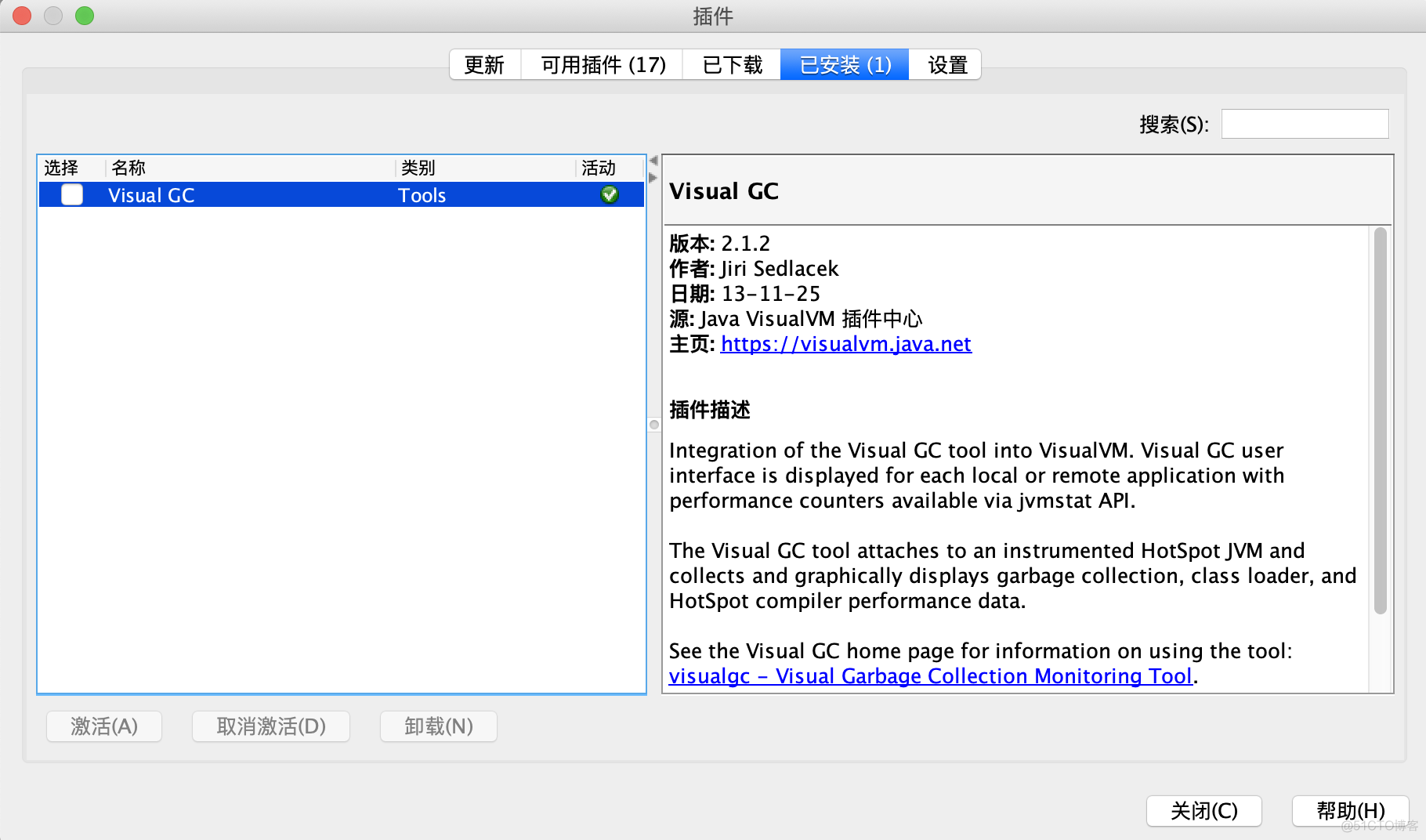Click the green zoom window button

pyautogui.click(x=85, y=16)
